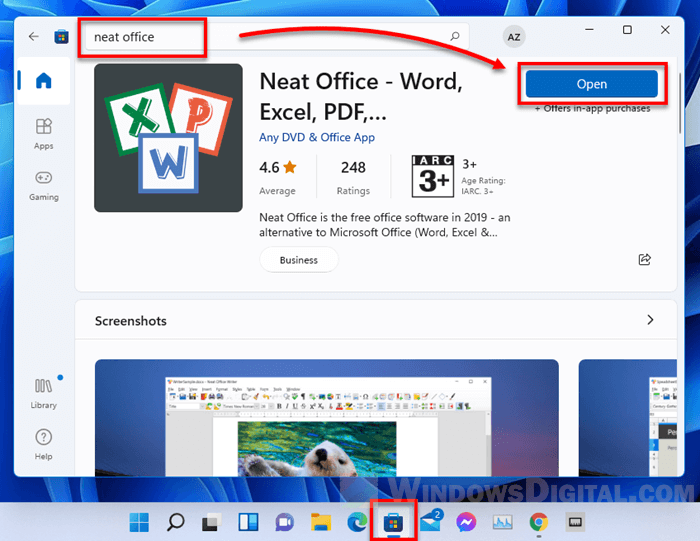The width and height of the screenshot is (700, 541).
Task: Open the Apps section in sidebar
Action: (x=44, y=133)
